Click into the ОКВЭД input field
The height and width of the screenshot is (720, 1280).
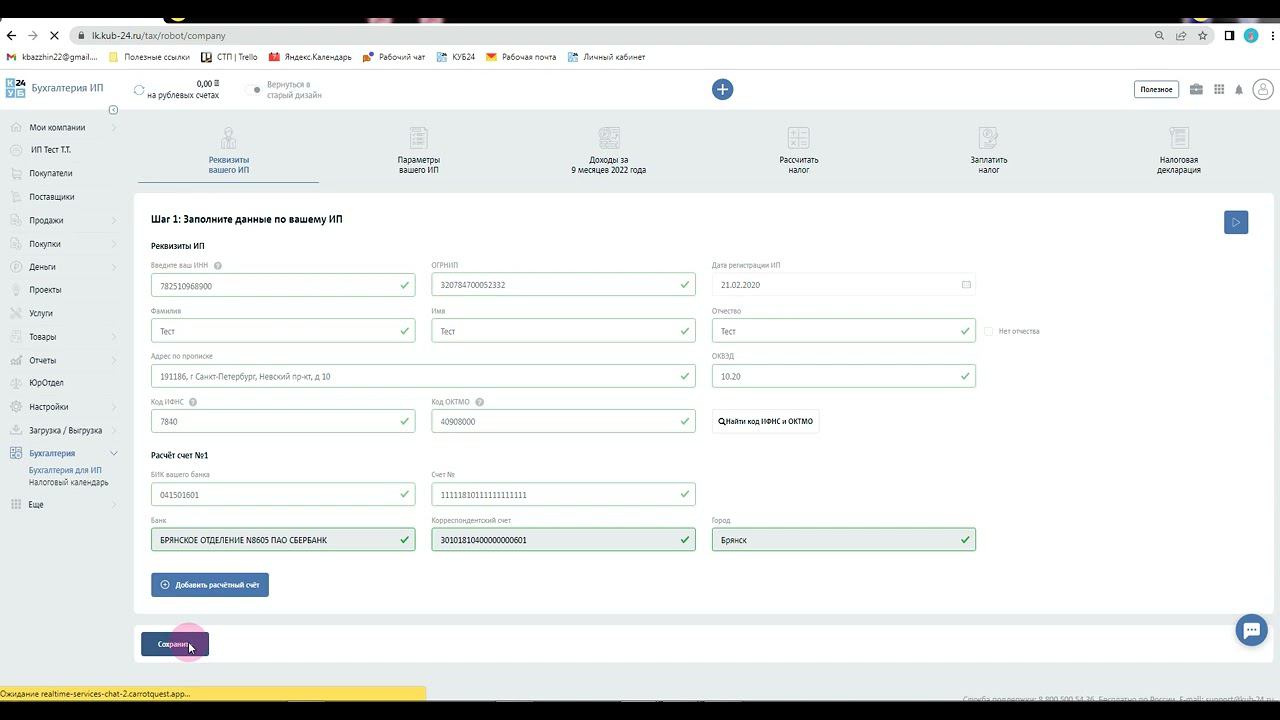(835, 376)
